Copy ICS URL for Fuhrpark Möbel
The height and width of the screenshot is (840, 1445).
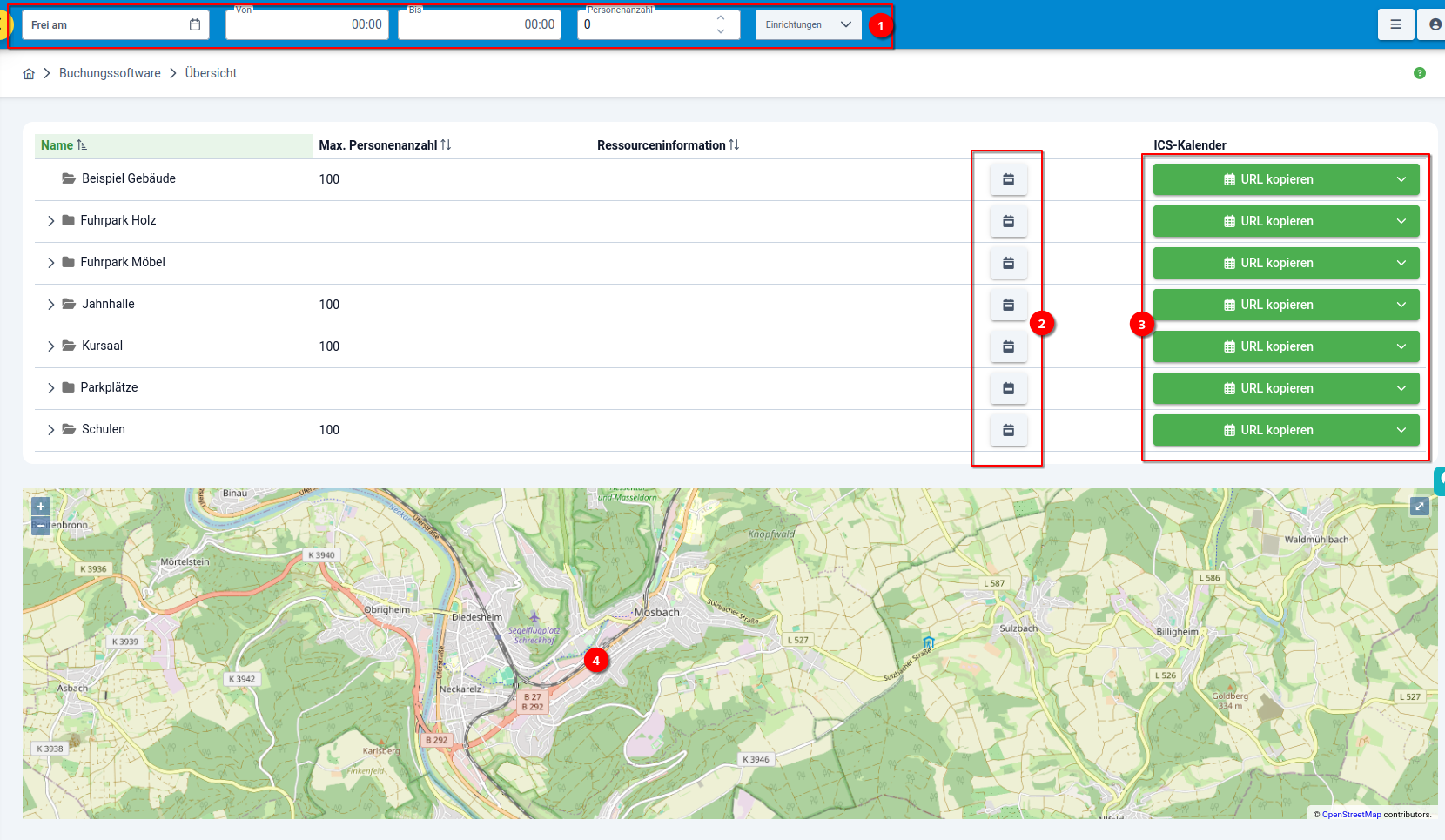click(x=1268, y=263)
